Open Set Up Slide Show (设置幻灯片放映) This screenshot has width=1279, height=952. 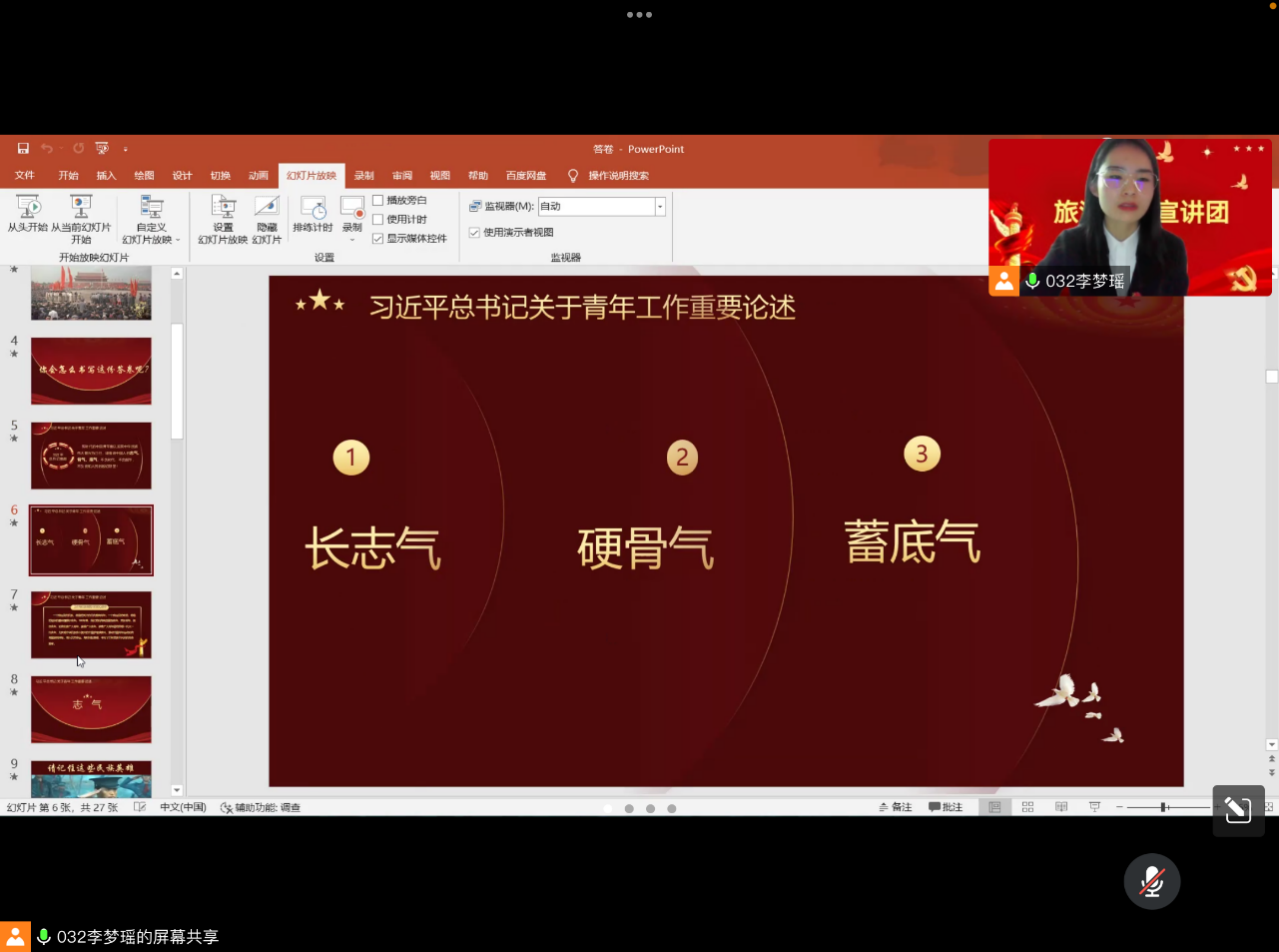(223, 208)
